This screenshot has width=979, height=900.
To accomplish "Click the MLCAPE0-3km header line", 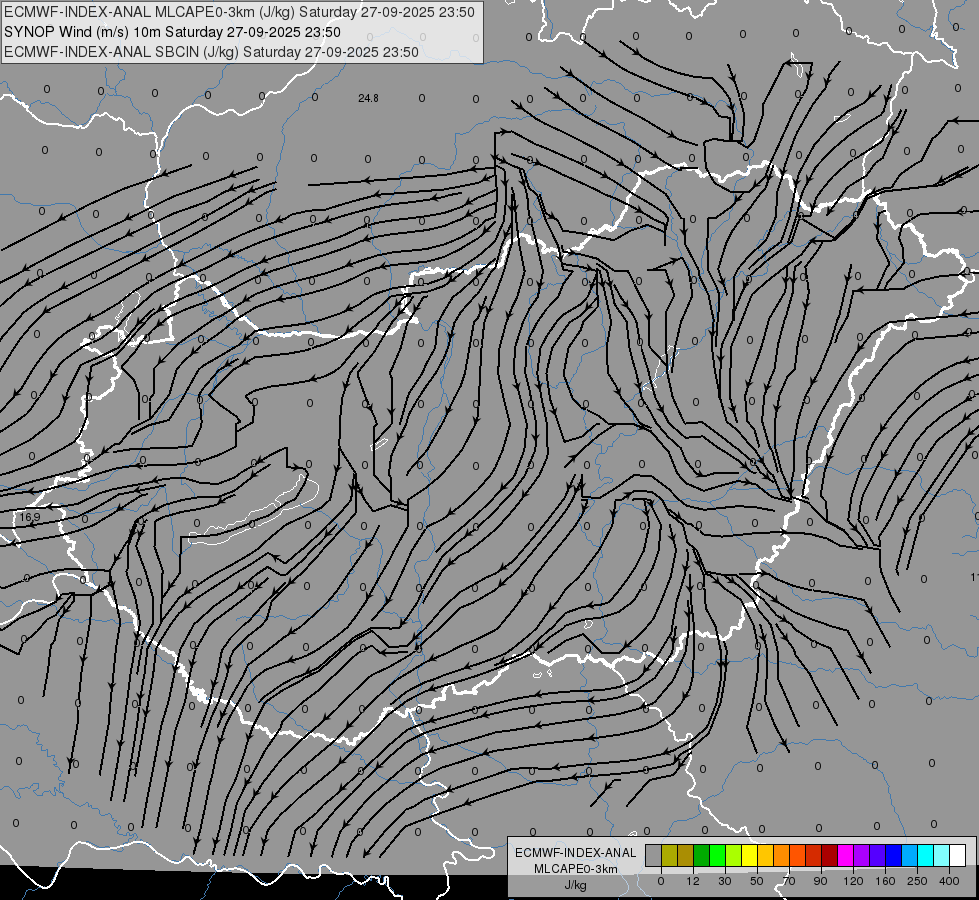I will tap(239, 12).
